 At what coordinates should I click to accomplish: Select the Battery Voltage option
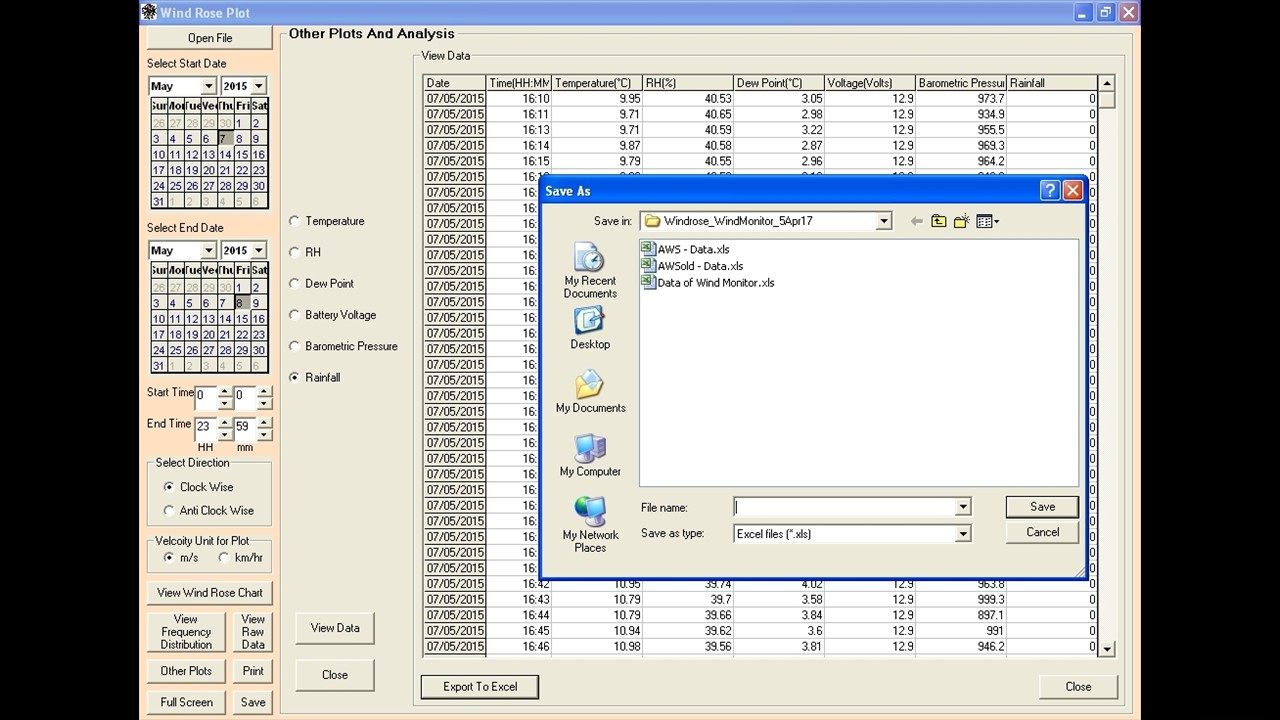click(294, 315)
